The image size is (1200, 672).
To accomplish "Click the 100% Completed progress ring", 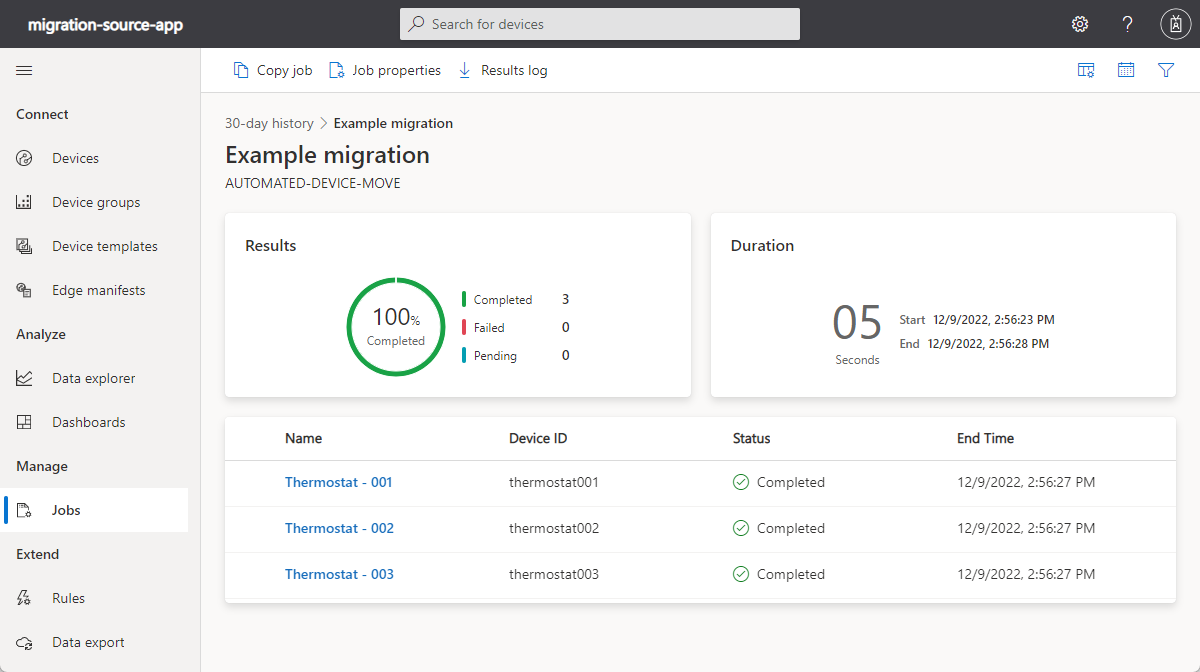I will (x=395, y=326).
